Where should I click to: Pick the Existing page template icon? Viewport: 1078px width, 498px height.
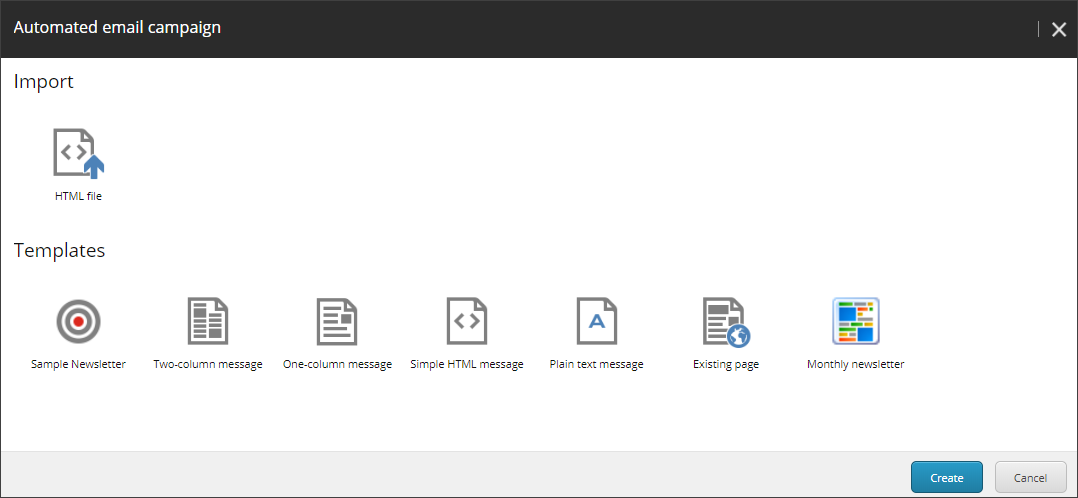(x=726, y=322)
